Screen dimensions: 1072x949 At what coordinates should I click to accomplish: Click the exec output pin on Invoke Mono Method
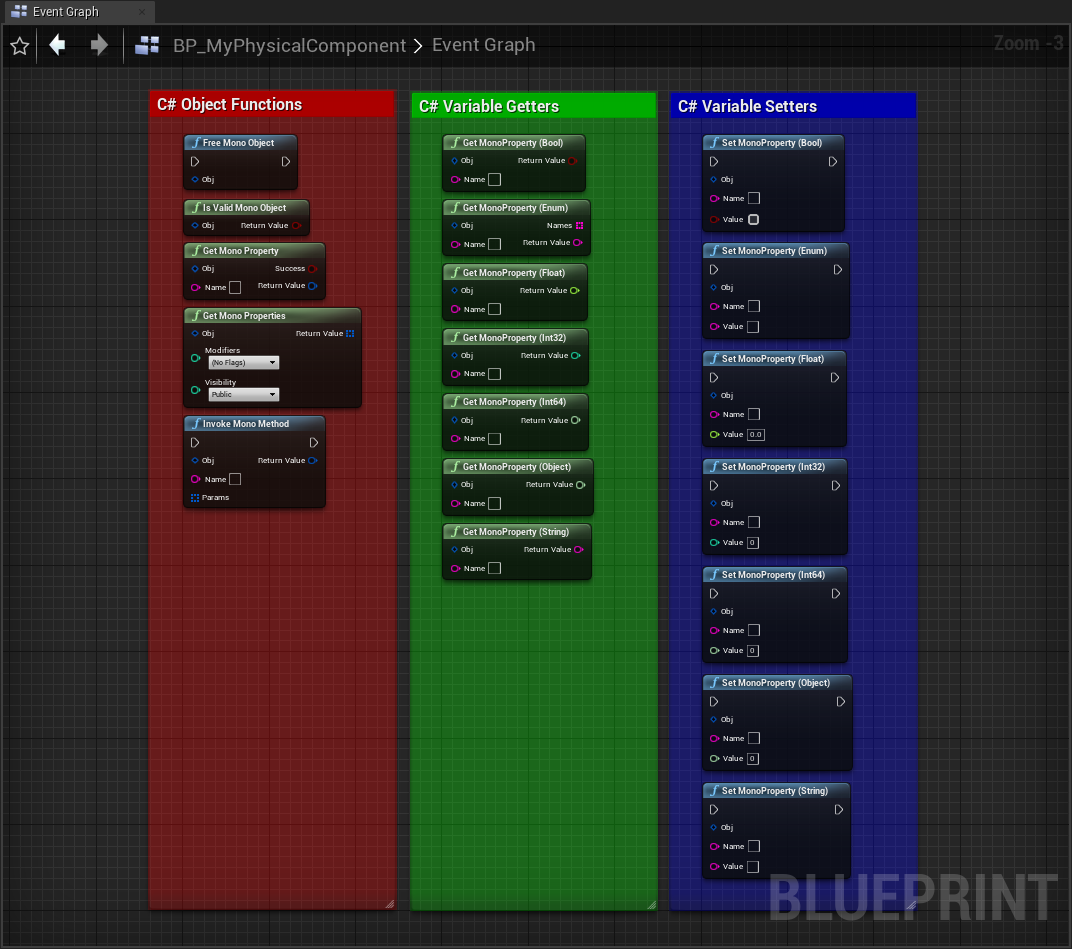click(314, 442)
